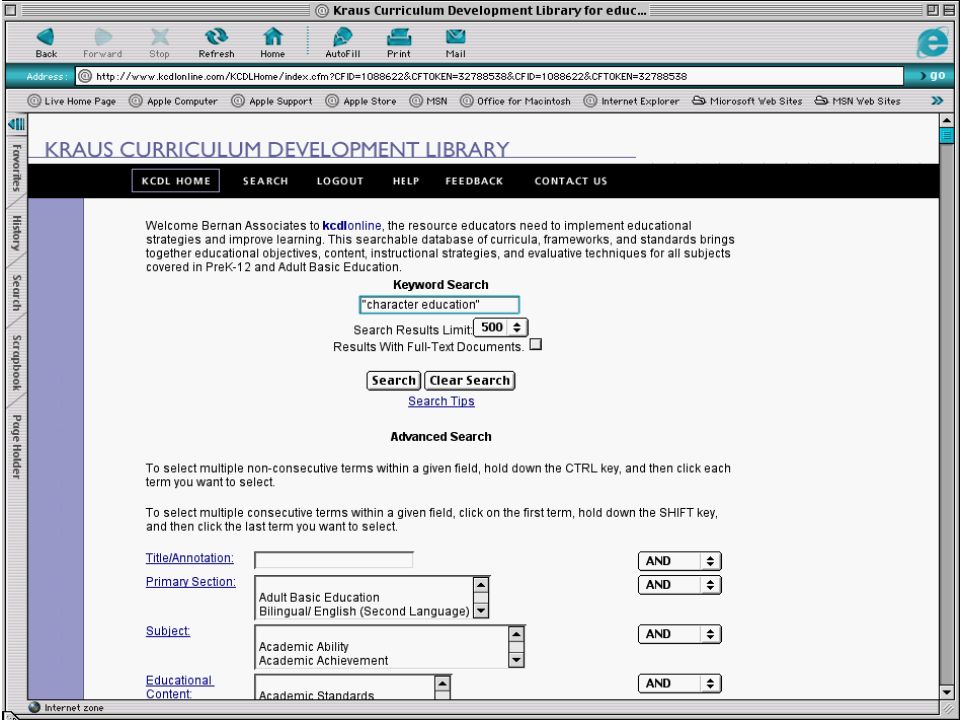The width and height of the screenshot is (960, 720).
Task: Click the Back toolbar icon
Action: pos(46,42)
